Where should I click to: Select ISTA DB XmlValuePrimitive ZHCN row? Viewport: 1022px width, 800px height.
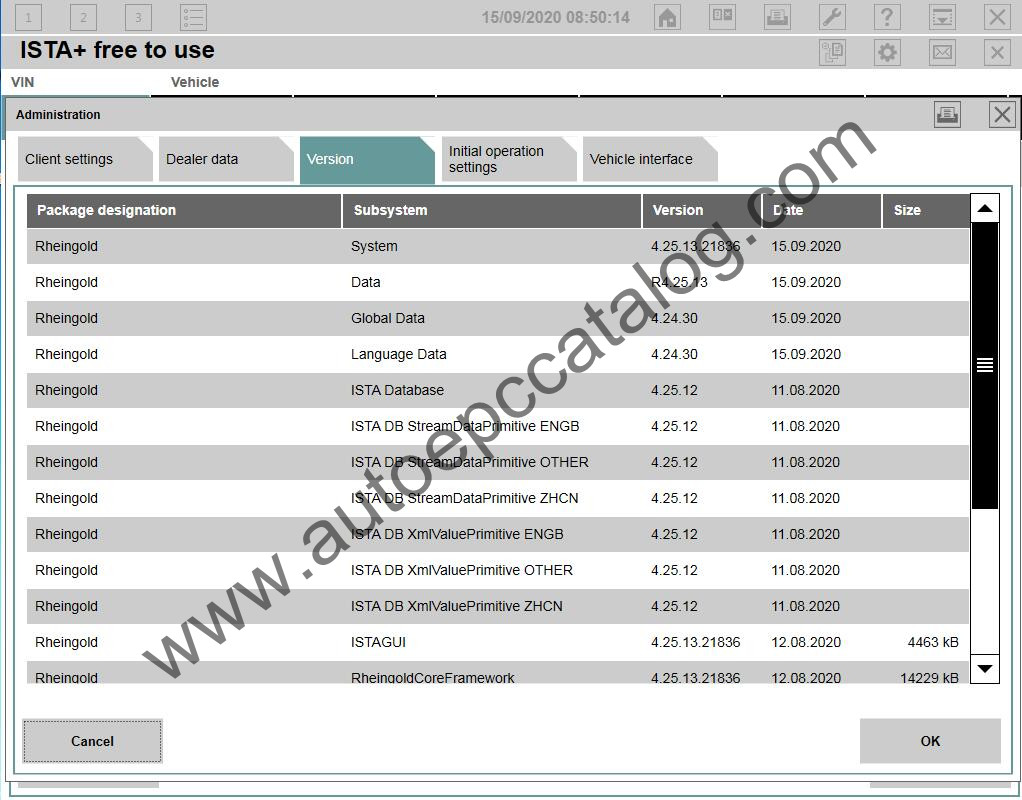498,606
